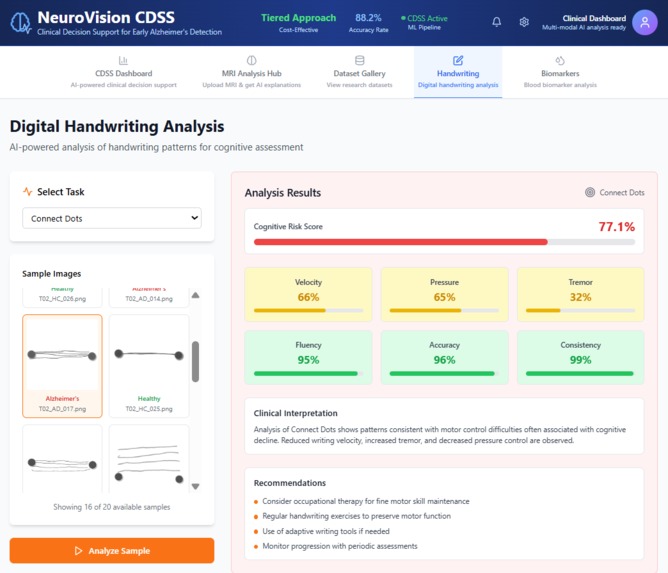Click the Analyze Sample button
The image size is (668, 573).
coord(112,550)
